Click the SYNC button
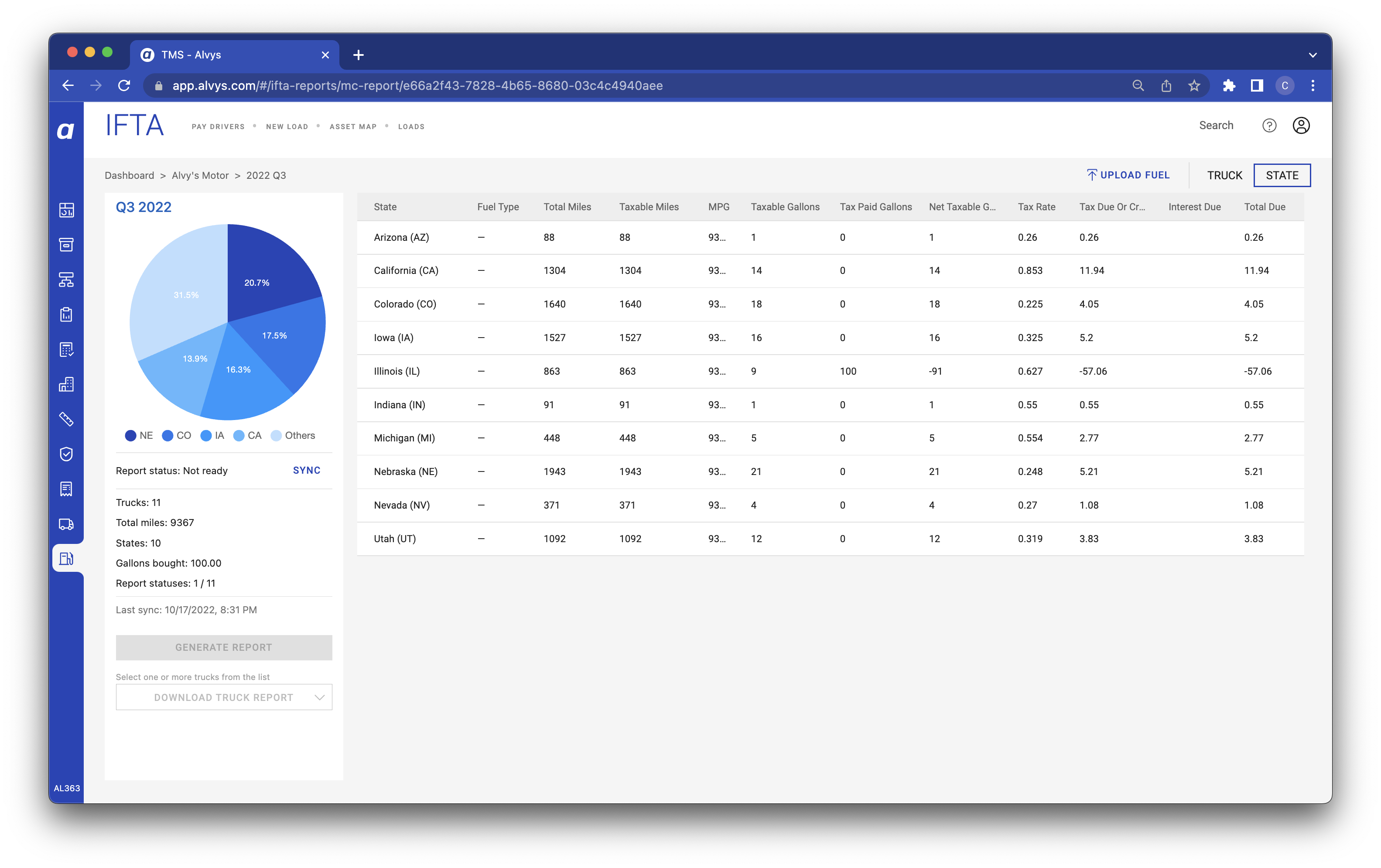Image resolution: width=1381 pixels, height=868 pixels. coord(306,470)
